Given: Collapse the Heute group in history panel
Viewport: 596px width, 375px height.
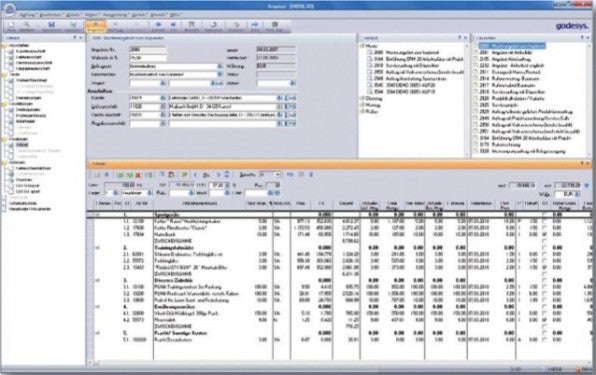Looking at the screenshot, I should [x=362, y=46].
